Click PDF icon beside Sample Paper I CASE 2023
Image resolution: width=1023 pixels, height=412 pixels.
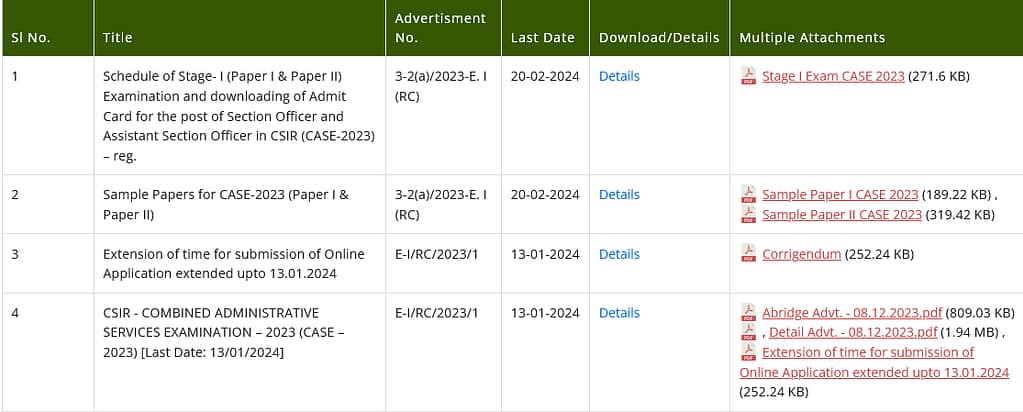[748, 195]
